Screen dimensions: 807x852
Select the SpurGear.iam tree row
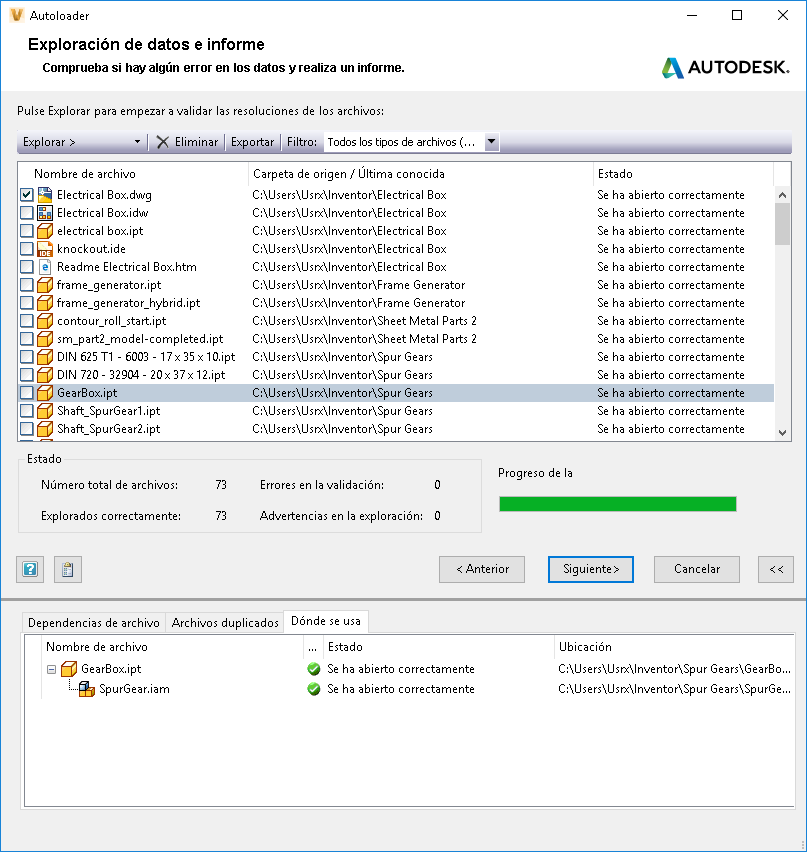[417, 689]
